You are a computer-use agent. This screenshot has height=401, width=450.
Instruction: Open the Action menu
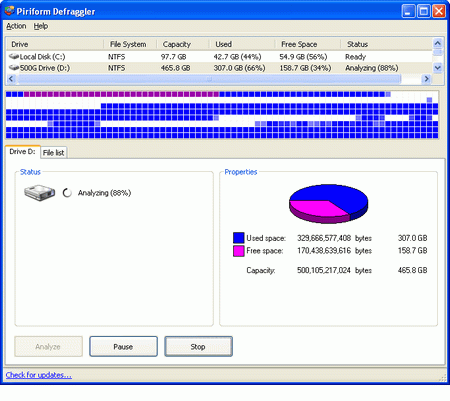16,26
